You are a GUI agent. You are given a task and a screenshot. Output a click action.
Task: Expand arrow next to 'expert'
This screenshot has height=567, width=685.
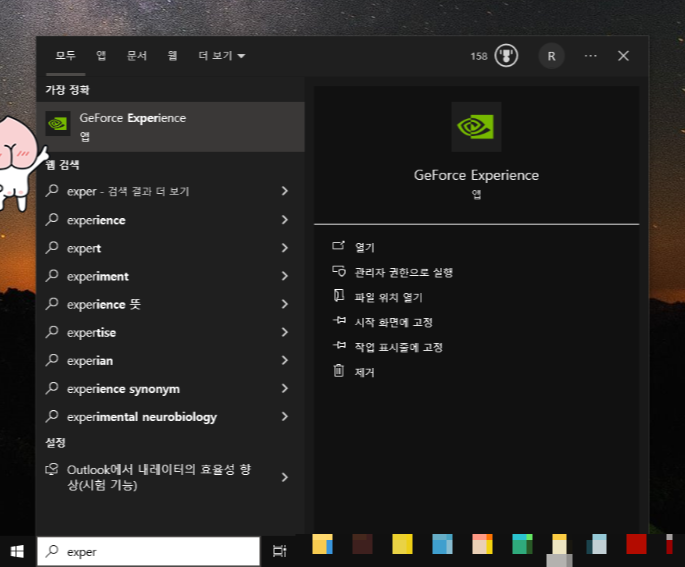click(285, 248)
